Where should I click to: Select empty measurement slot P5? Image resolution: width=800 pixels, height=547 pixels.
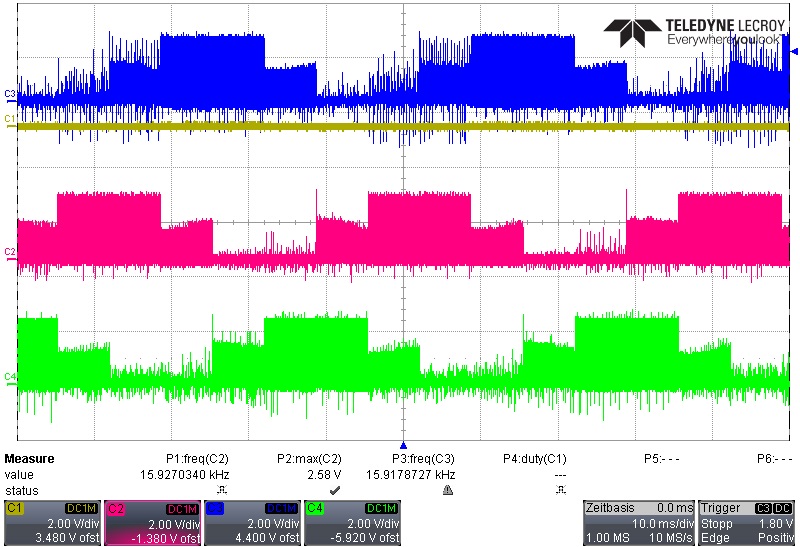click(x=661, y=459)
